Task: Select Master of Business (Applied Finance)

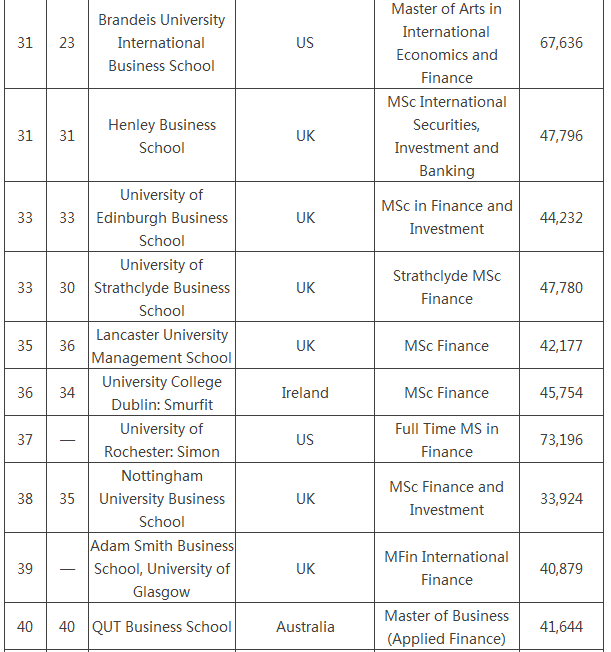Action: point(447,627)
